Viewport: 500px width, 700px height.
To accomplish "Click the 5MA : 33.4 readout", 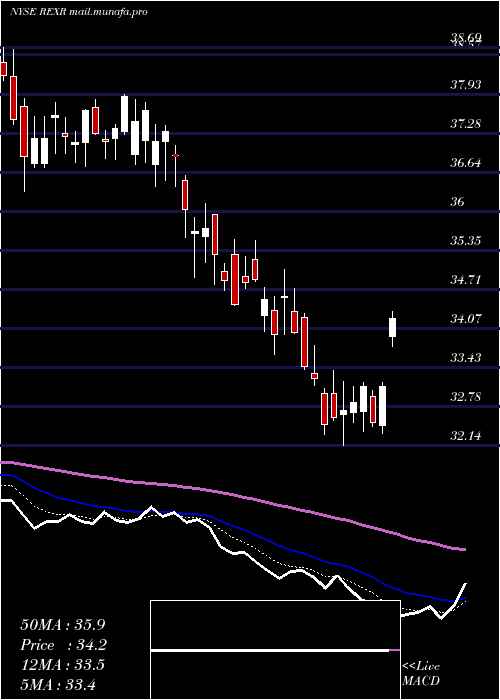I will coord(58,684).
